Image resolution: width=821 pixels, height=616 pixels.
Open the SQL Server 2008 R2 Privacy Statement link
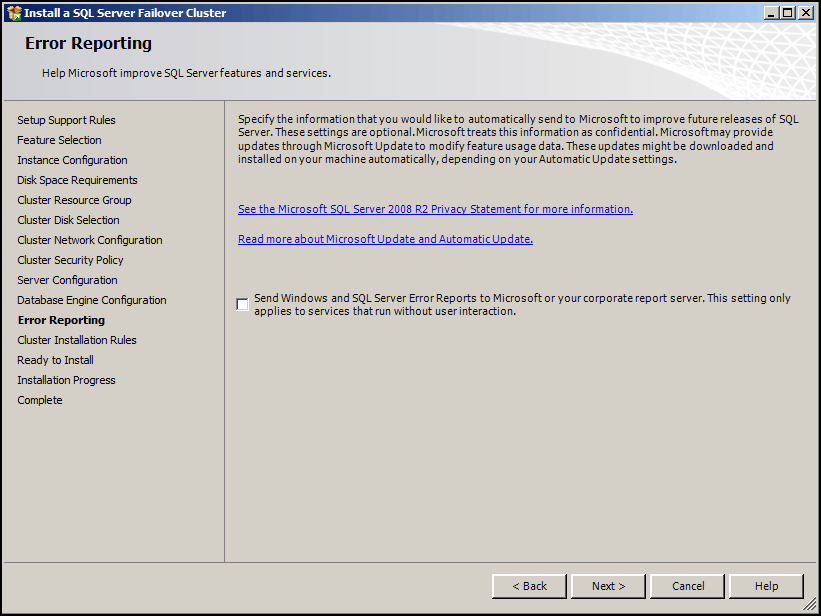pos(435,209)
